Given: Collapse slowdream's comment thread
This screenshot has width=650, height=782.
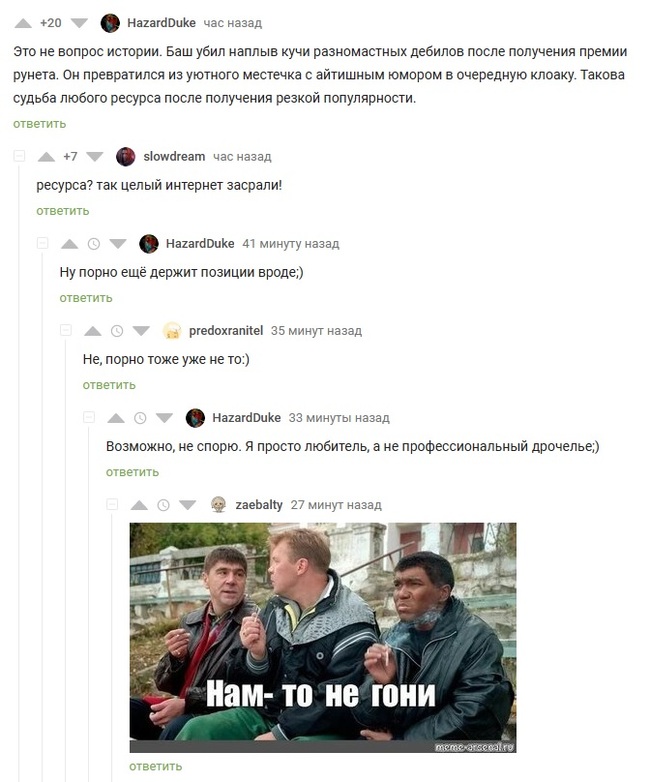Looking at the screenshot, I should coord(19,156).
